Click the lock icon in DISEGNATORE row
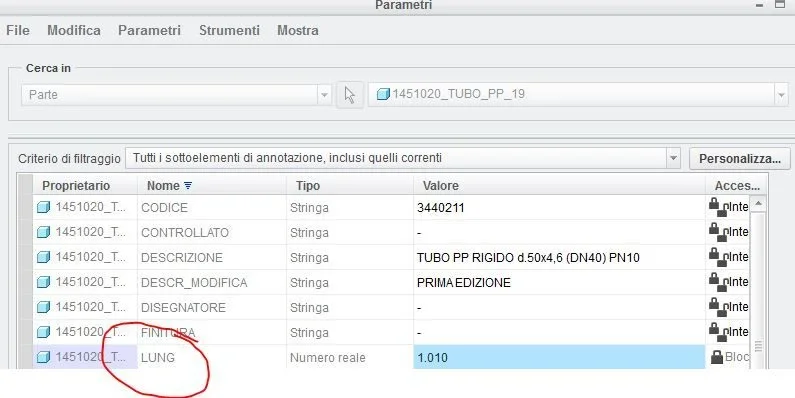This screenshot has width=795, height=398. pyautogui.click(x=717, y=306)
